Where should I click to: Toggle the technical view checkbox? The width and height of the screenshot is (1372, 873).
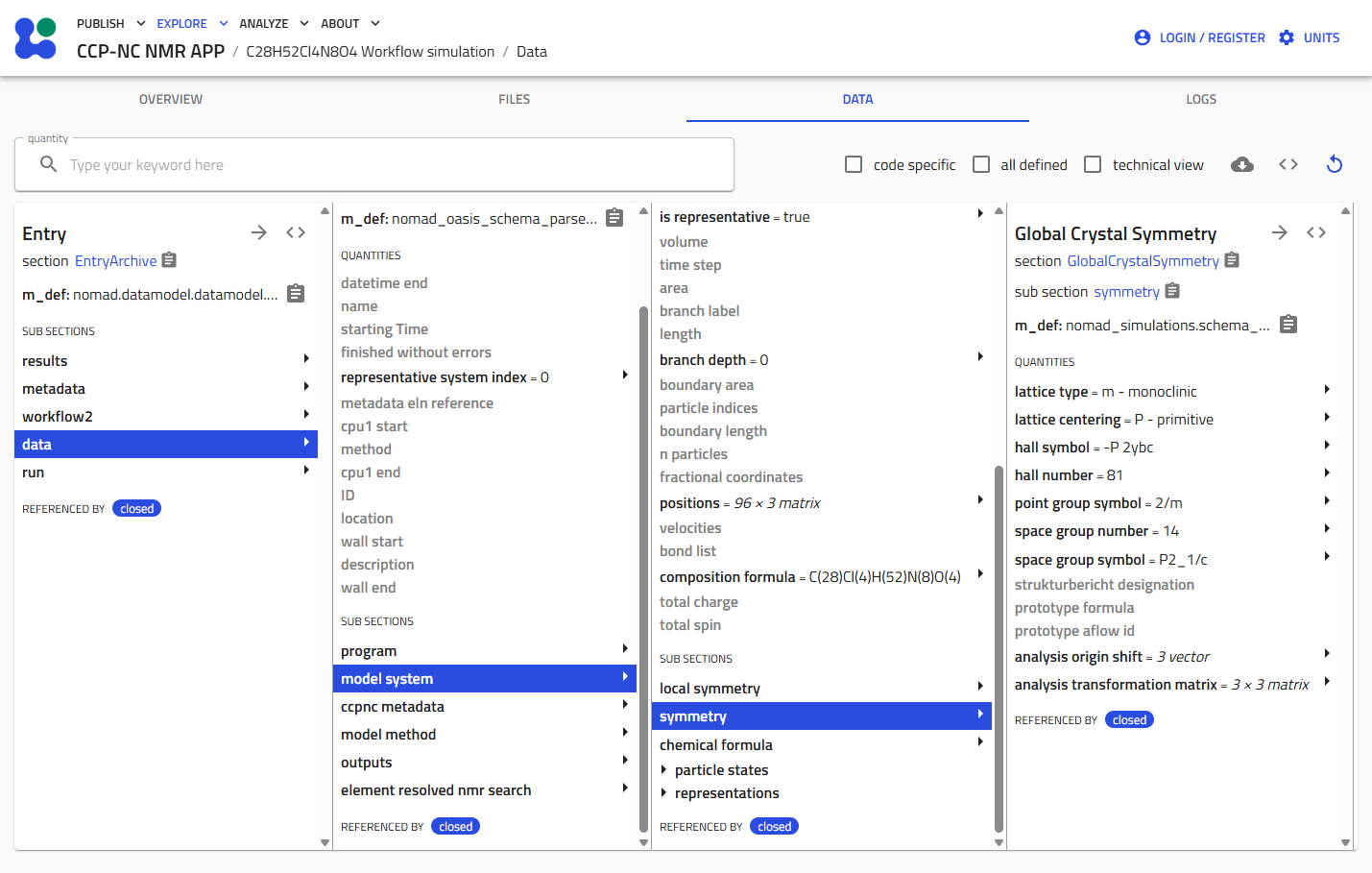[x=1093, y=164]
